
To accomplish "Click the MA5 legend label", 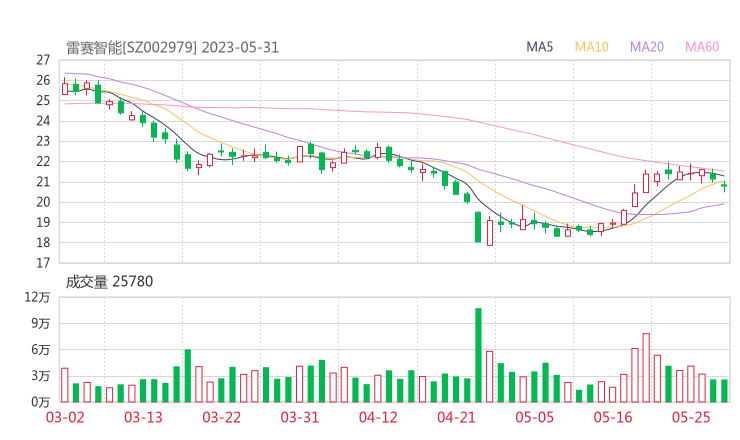I will [x=539, y=47].
